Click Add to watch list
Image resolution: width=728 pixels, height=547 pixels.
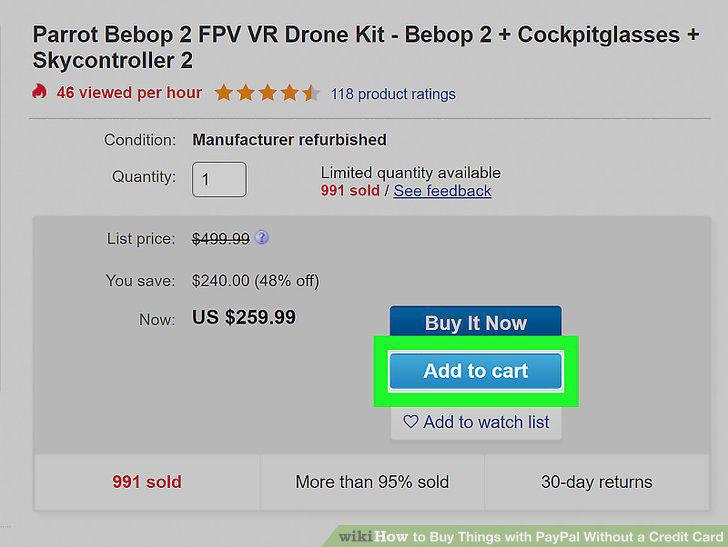476,422
